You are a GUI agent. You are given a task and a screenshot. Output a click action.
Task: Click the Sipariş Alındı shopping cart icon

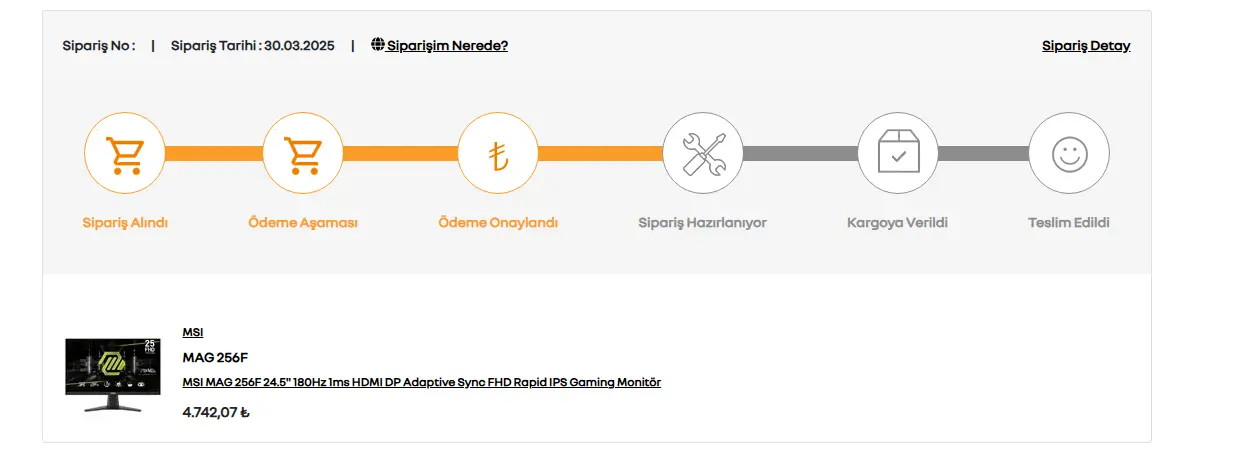coord(124,154)
